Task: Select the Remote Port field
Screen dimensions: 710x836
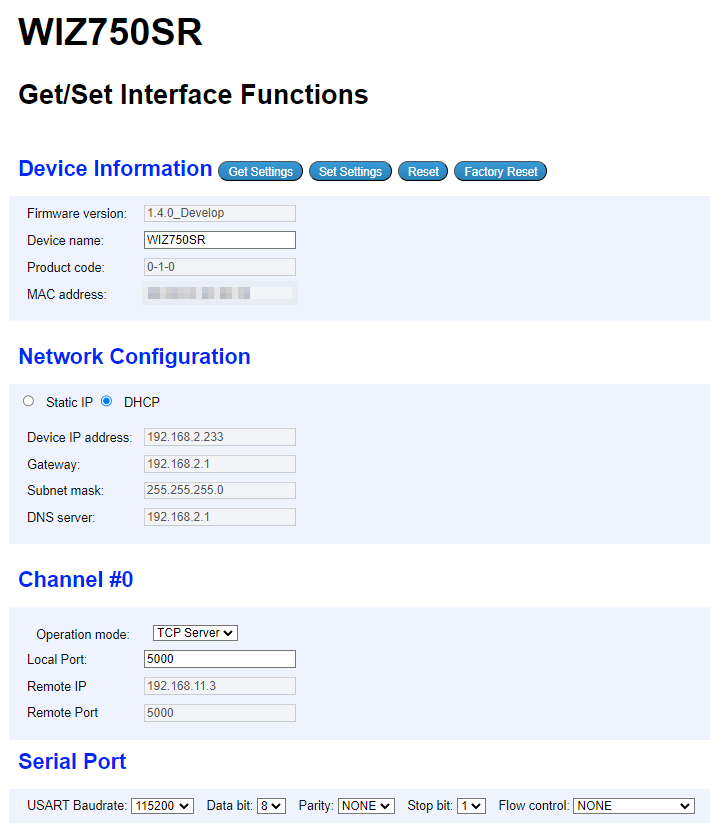Action: pyautogui.click(x=219, y=712)
